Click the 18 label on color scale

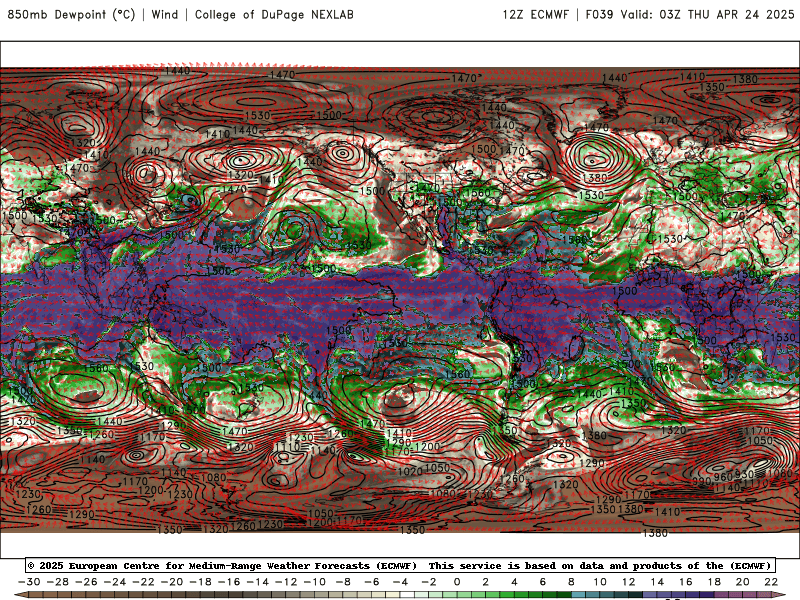point(714,582)
